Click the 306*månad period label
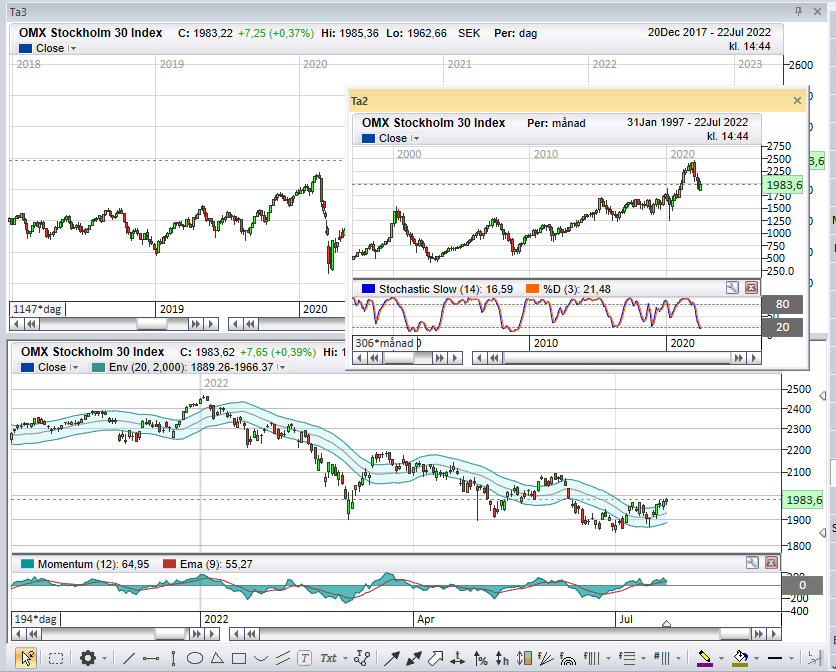The image size is (836, 672). pos(384,343)
